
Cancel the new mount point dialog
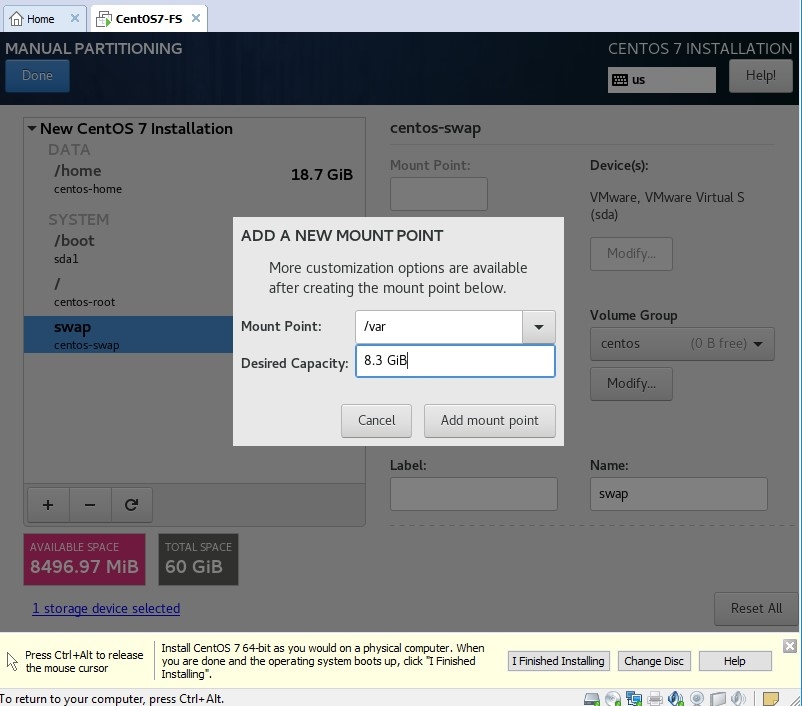point(376,420)
